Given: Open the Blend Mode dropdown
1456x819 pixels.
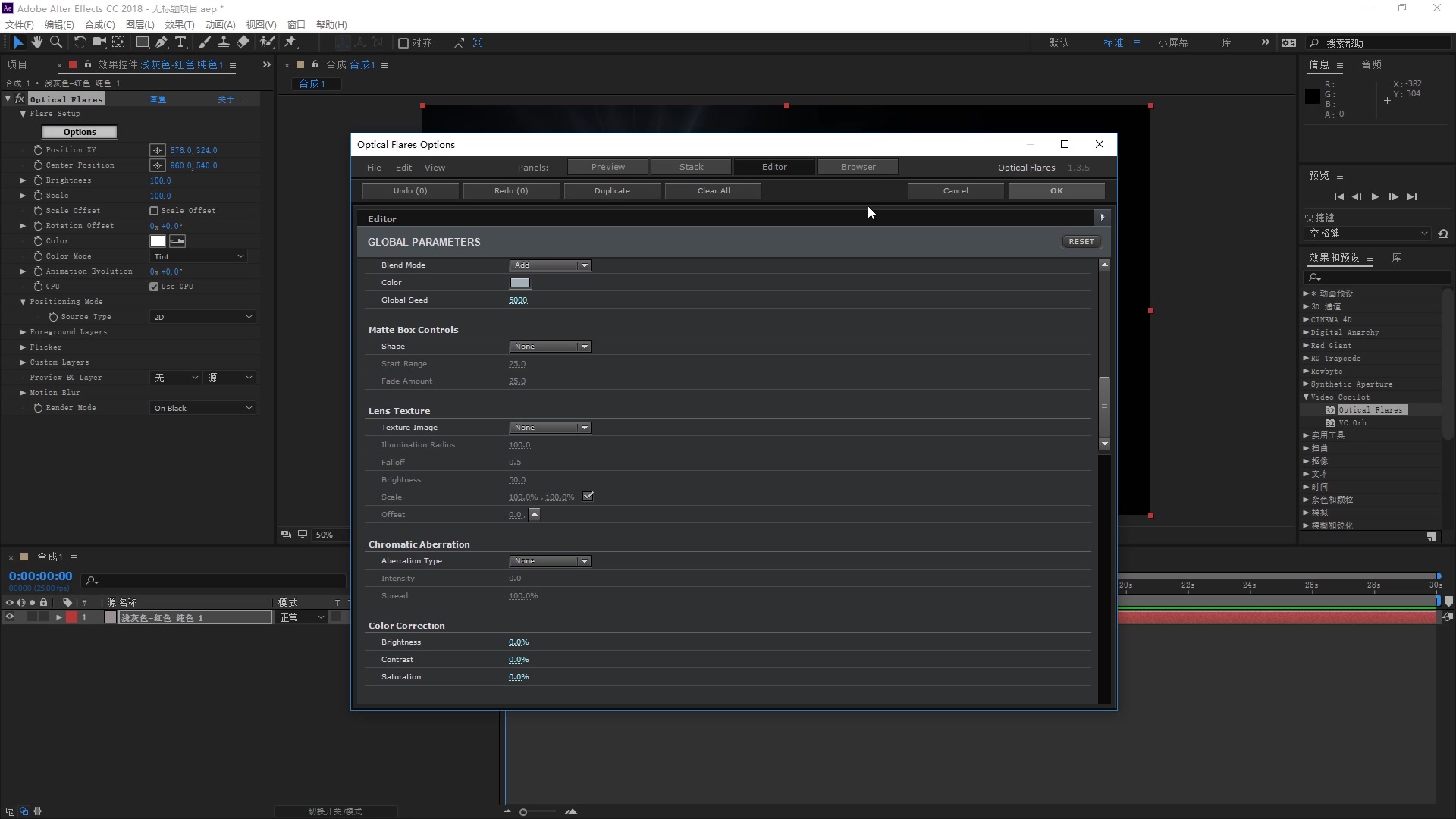Looking at the screenshot, I should tap(550, 265).
